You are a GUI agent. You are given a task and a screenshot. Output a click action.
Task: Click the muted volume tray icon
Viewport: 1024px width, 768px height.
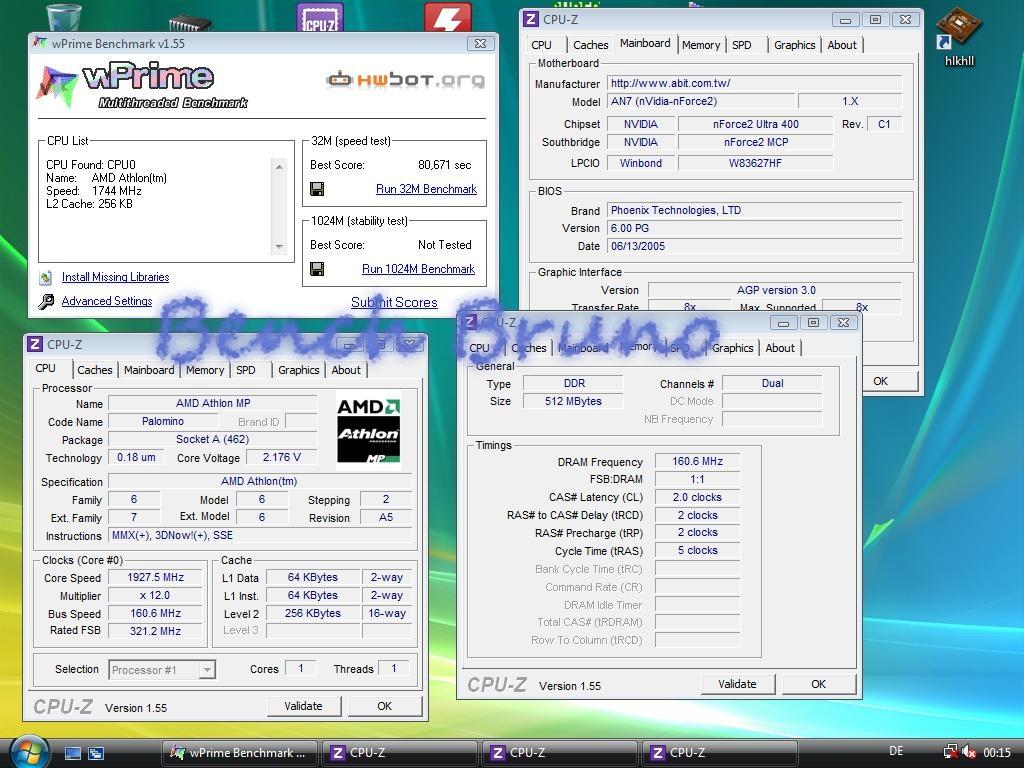[969, 752]
